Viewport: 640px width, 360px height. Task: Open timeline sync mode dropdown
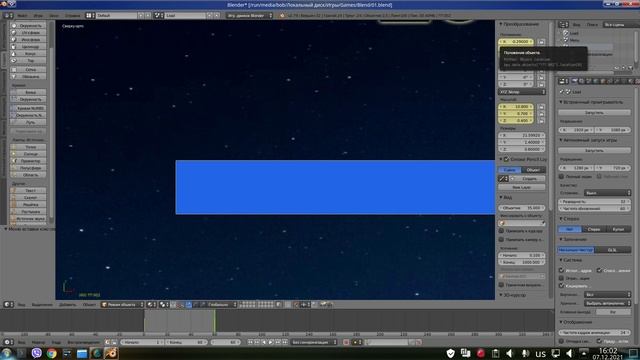tap(314, 342)
